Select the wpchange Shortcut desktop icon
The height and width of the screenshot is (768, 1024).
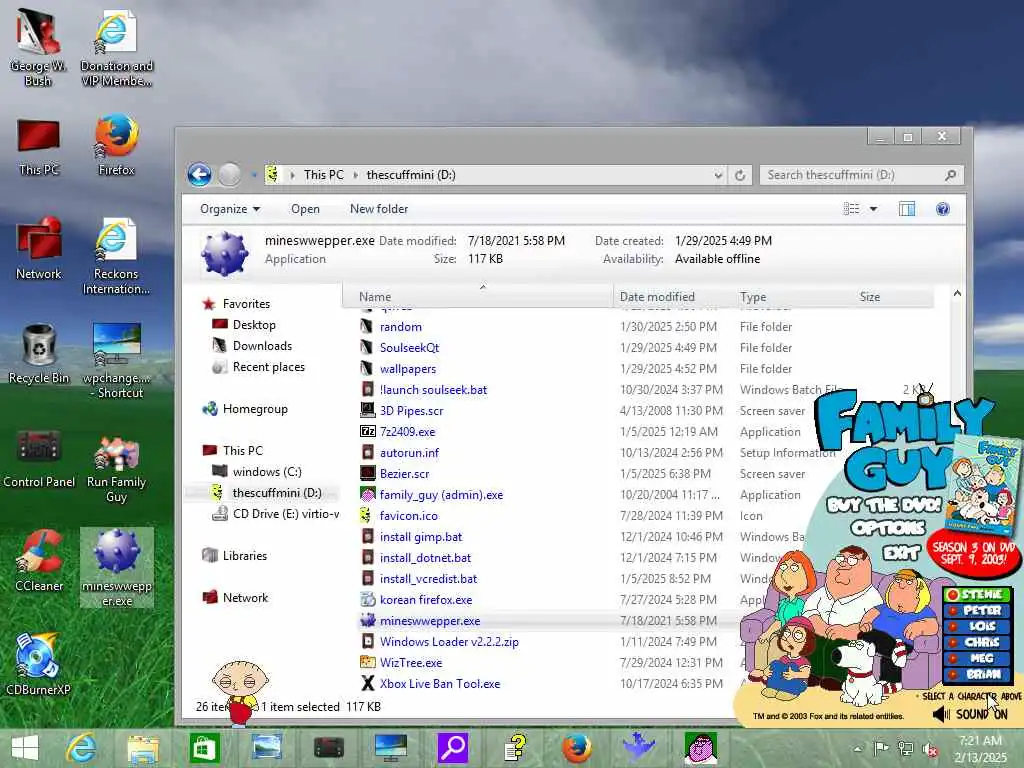click(x=116, y=360)
